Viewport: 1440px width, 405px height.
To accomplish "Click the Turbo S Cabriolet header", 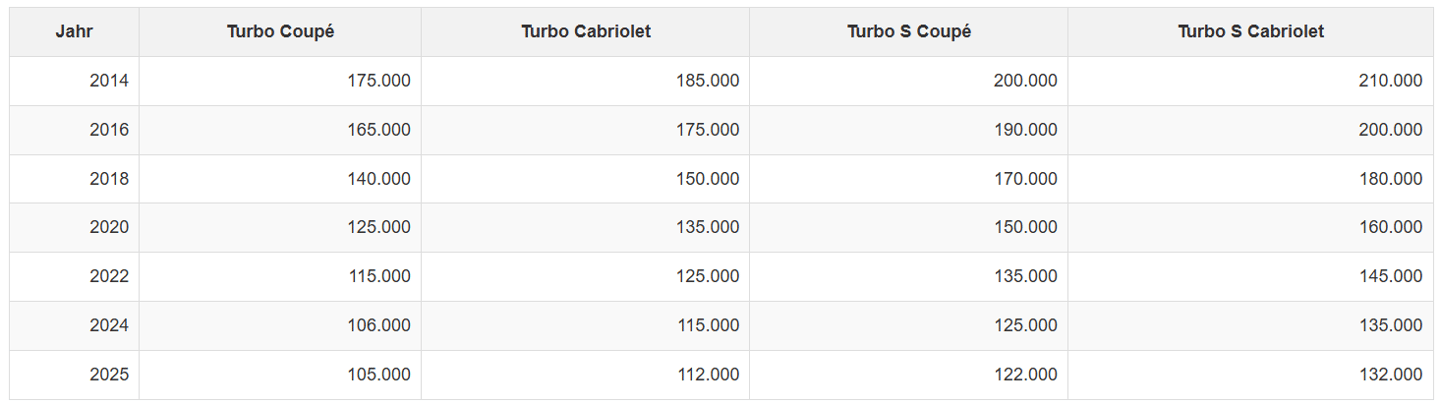I will tap(1250, 32).
